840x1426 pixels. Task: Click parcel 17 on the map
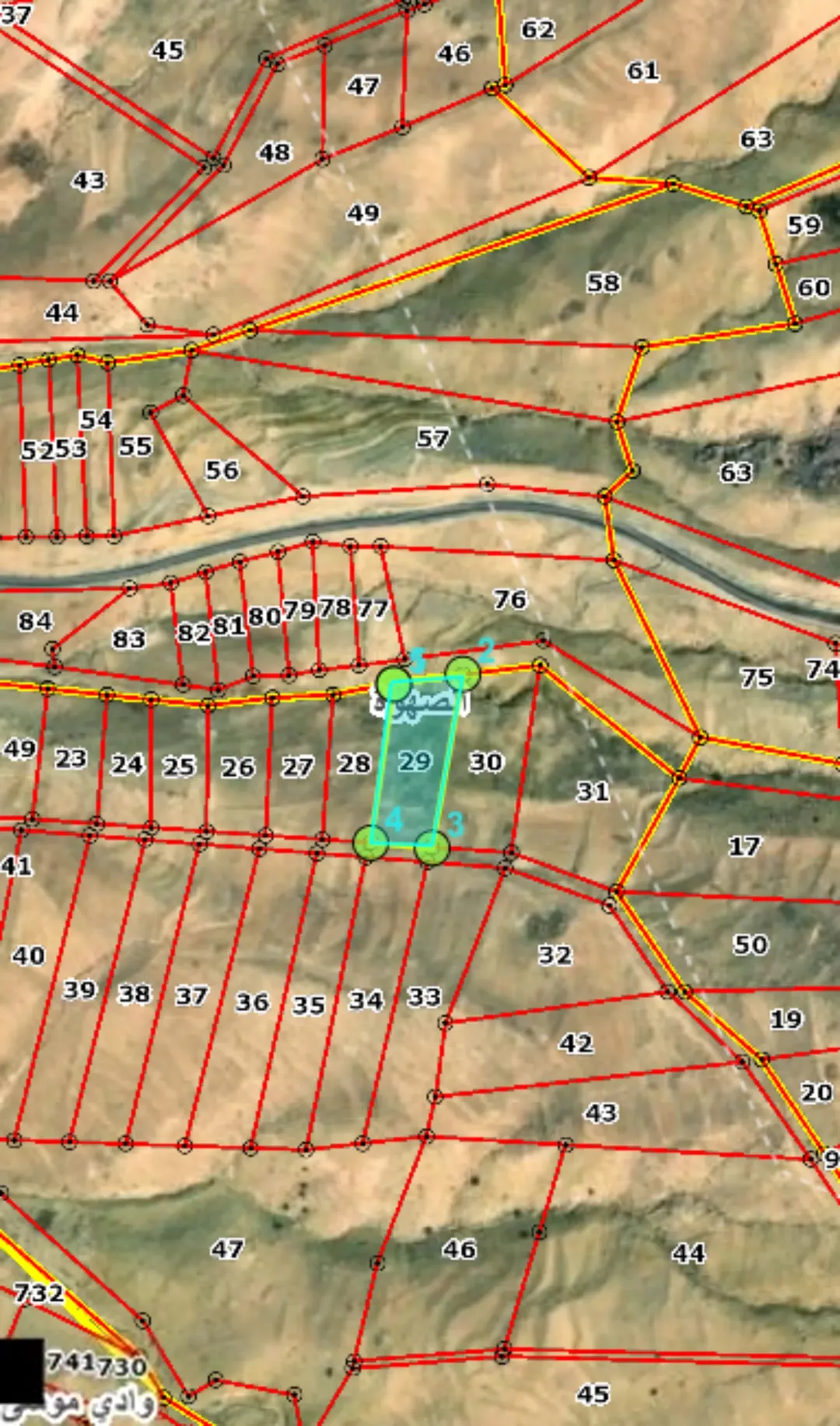[x=744, y=846]
